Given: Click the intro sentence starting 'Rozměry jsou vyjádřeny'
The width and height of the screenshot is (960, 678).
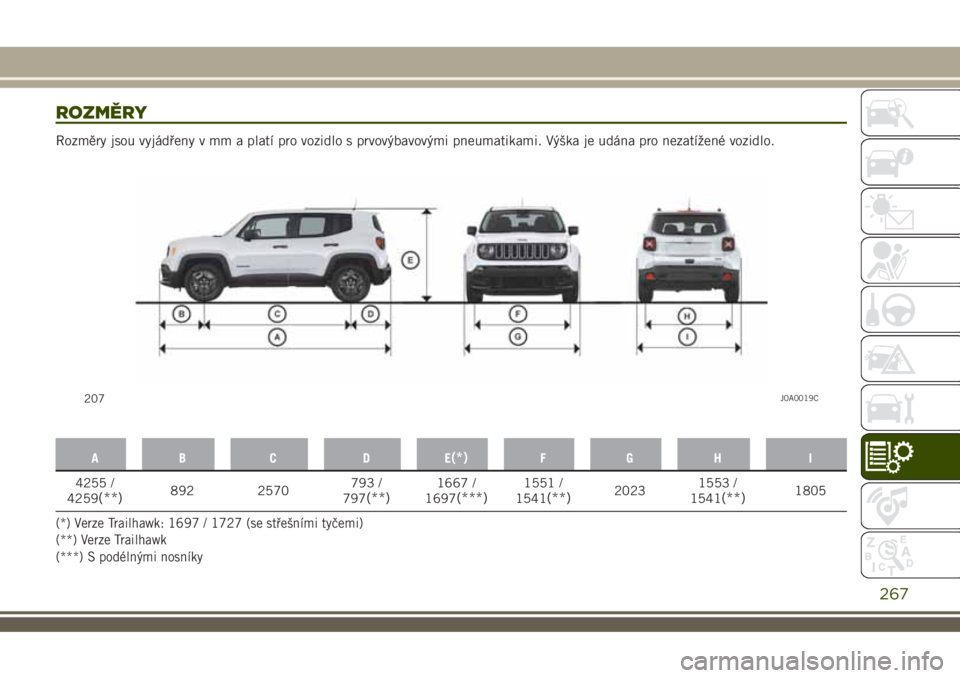Looking at the screenshot, I should (415, 141).
